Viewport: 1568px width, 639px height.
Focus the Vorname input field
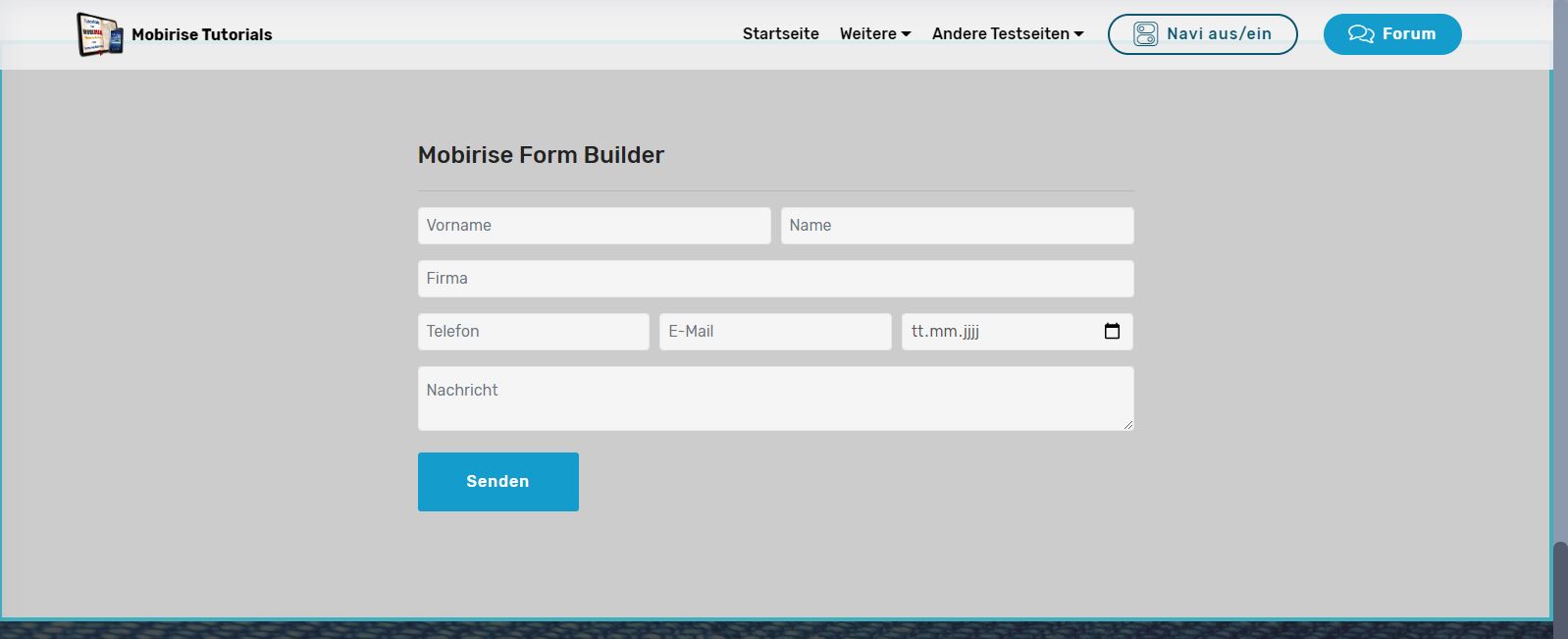(594, 226)
